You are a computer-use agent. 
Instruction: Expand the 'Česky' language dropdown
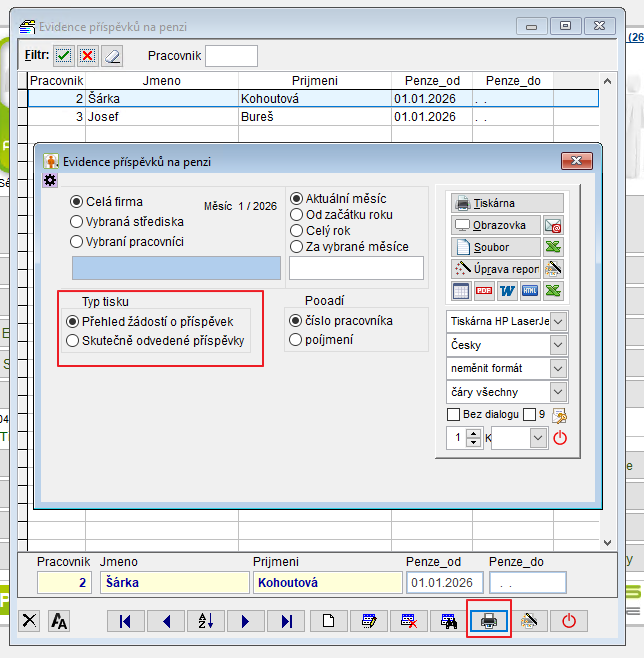click(x=558, y=345)
